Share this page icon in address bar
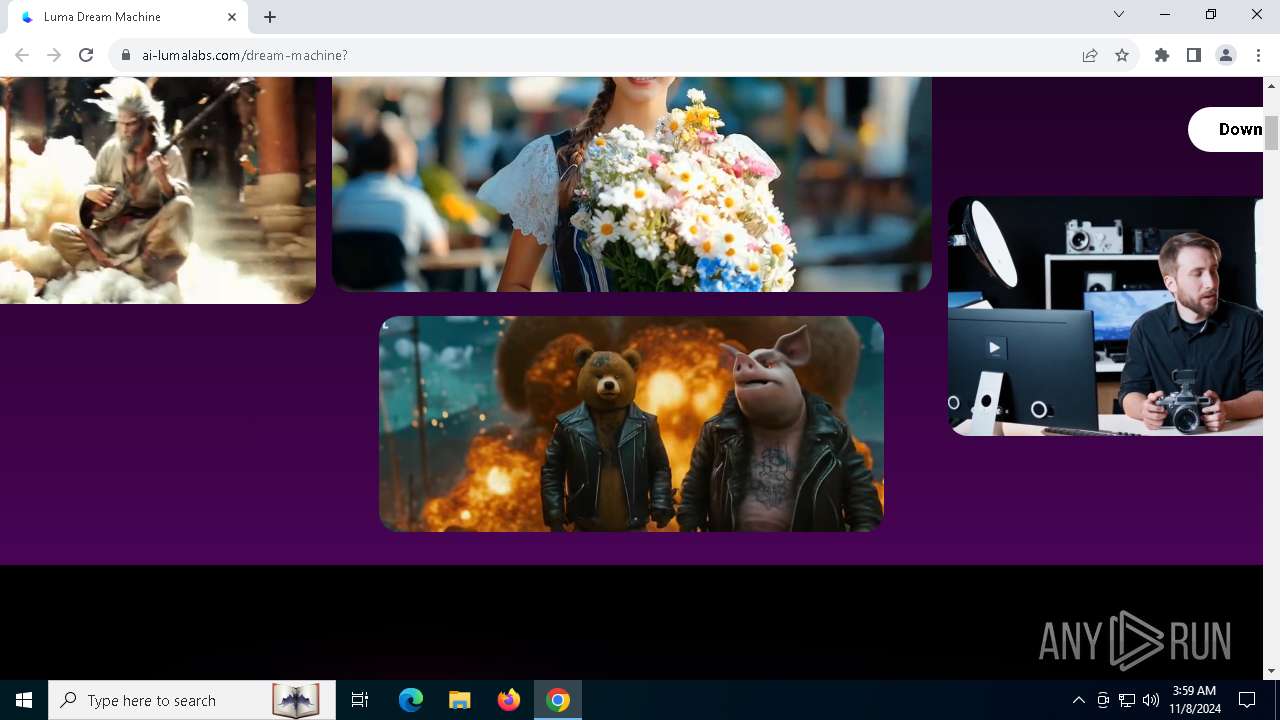Image resolution: width=1280 pixels, height=720 pixels. tap(1090, 55)
